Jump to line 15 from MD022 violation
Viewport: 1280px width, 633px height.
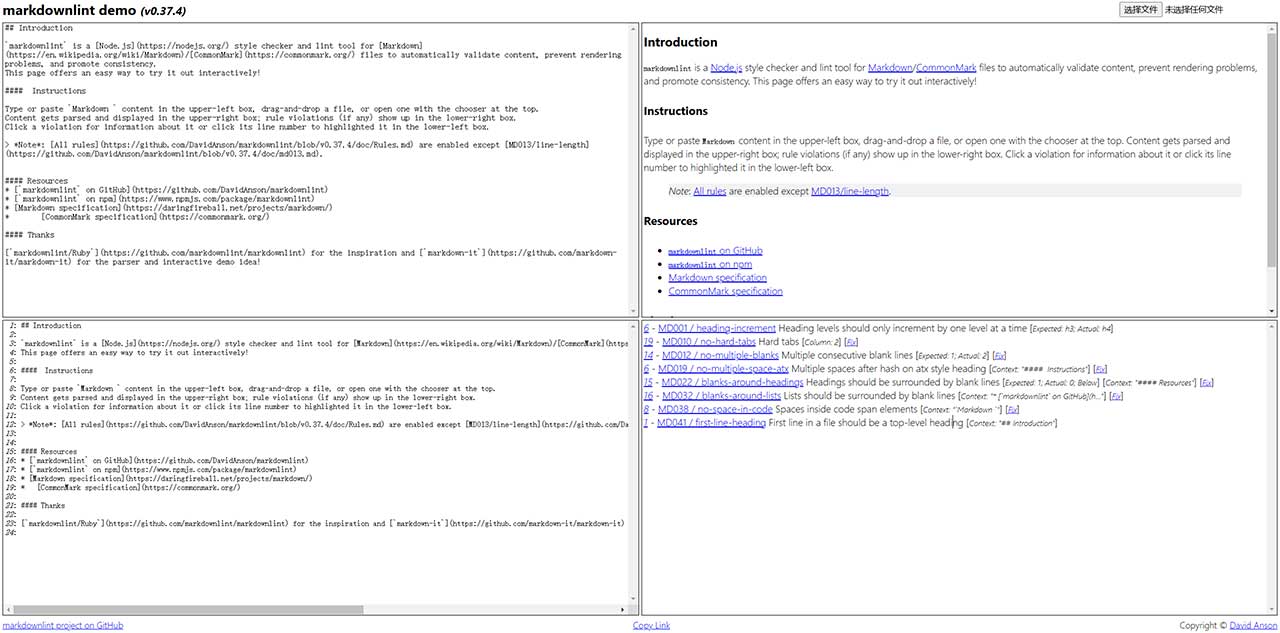(x=648, y=382)
